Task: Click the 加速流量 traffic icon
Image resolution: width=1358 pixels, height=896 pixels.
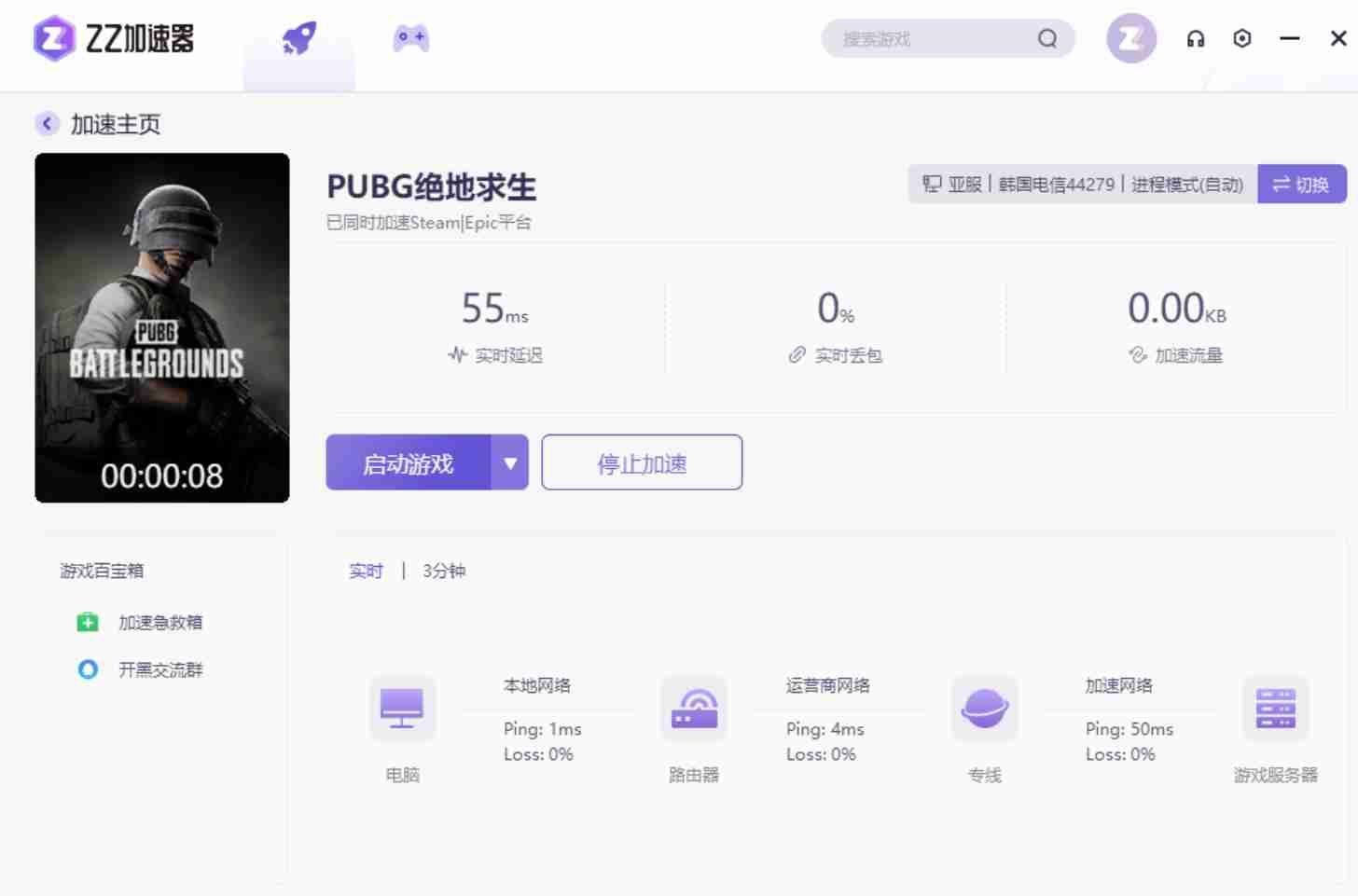Action: point(1137,355)
